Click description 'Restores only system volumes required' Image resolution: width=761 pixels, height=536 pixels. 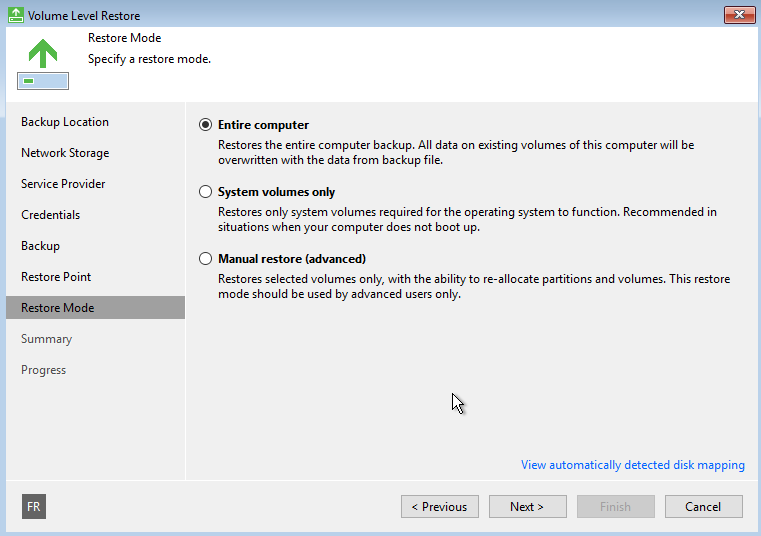click(467, 219)
